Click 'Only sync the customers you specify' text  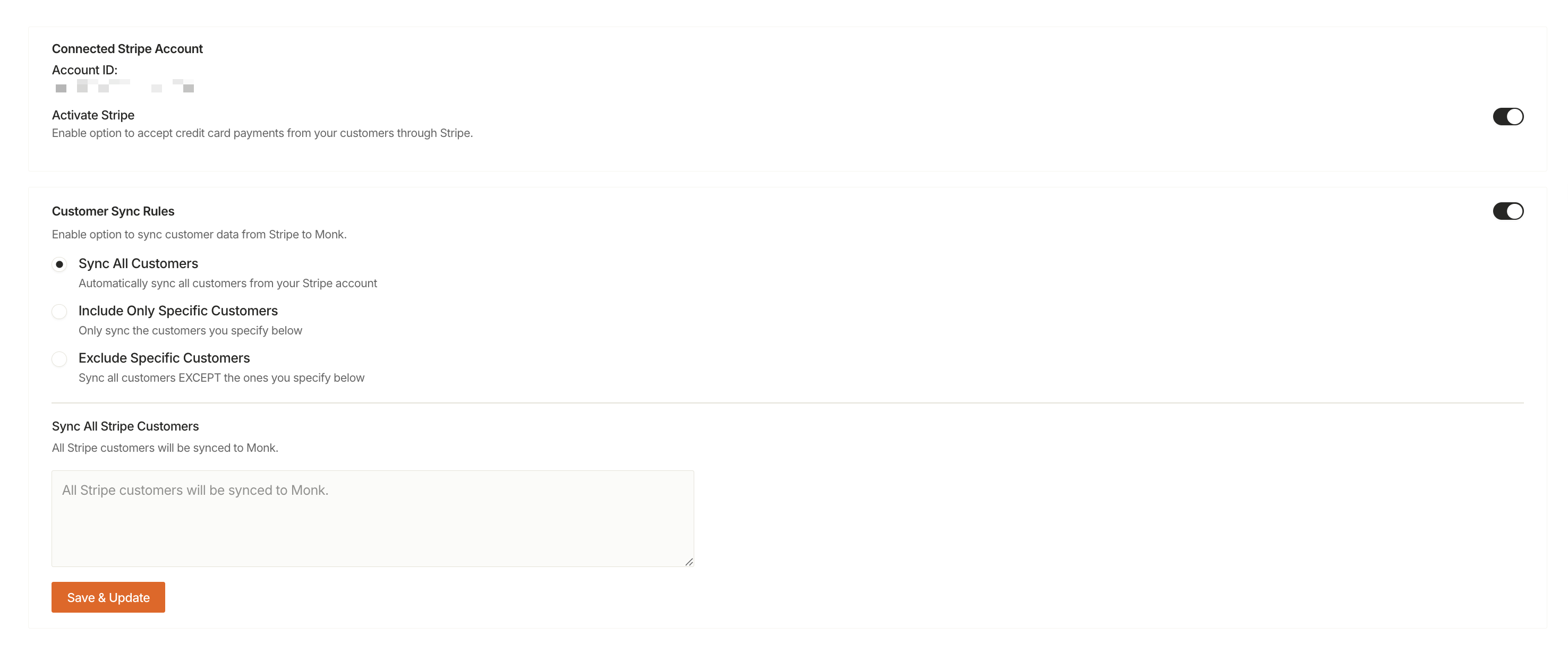tap(190, 330)
